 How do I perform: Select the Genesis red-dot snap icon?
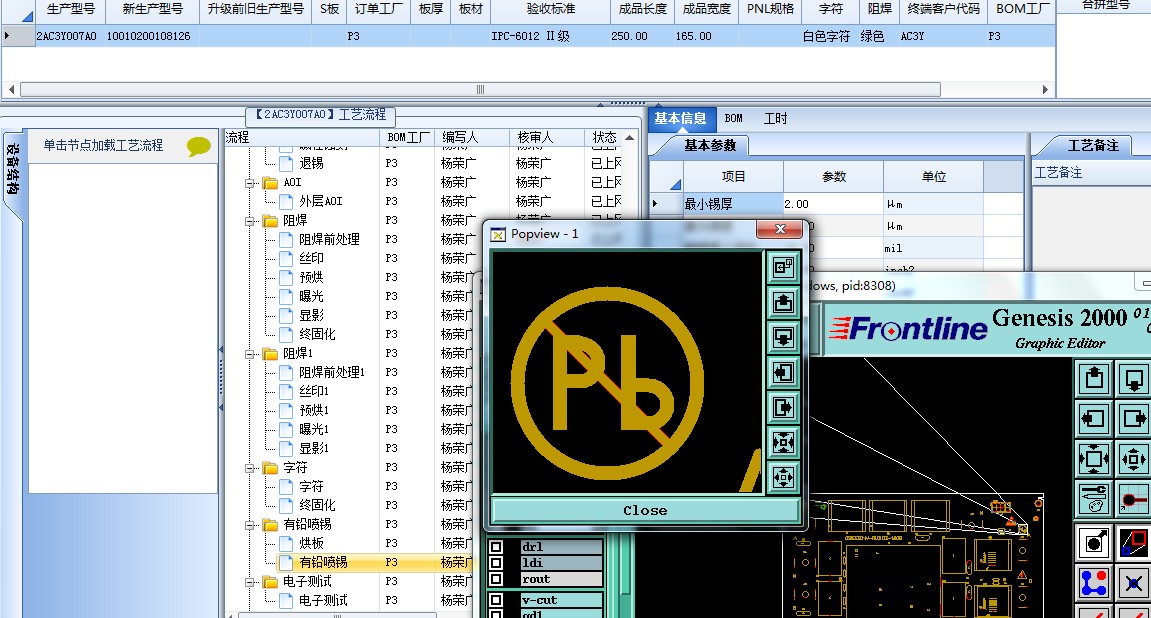1133,500
